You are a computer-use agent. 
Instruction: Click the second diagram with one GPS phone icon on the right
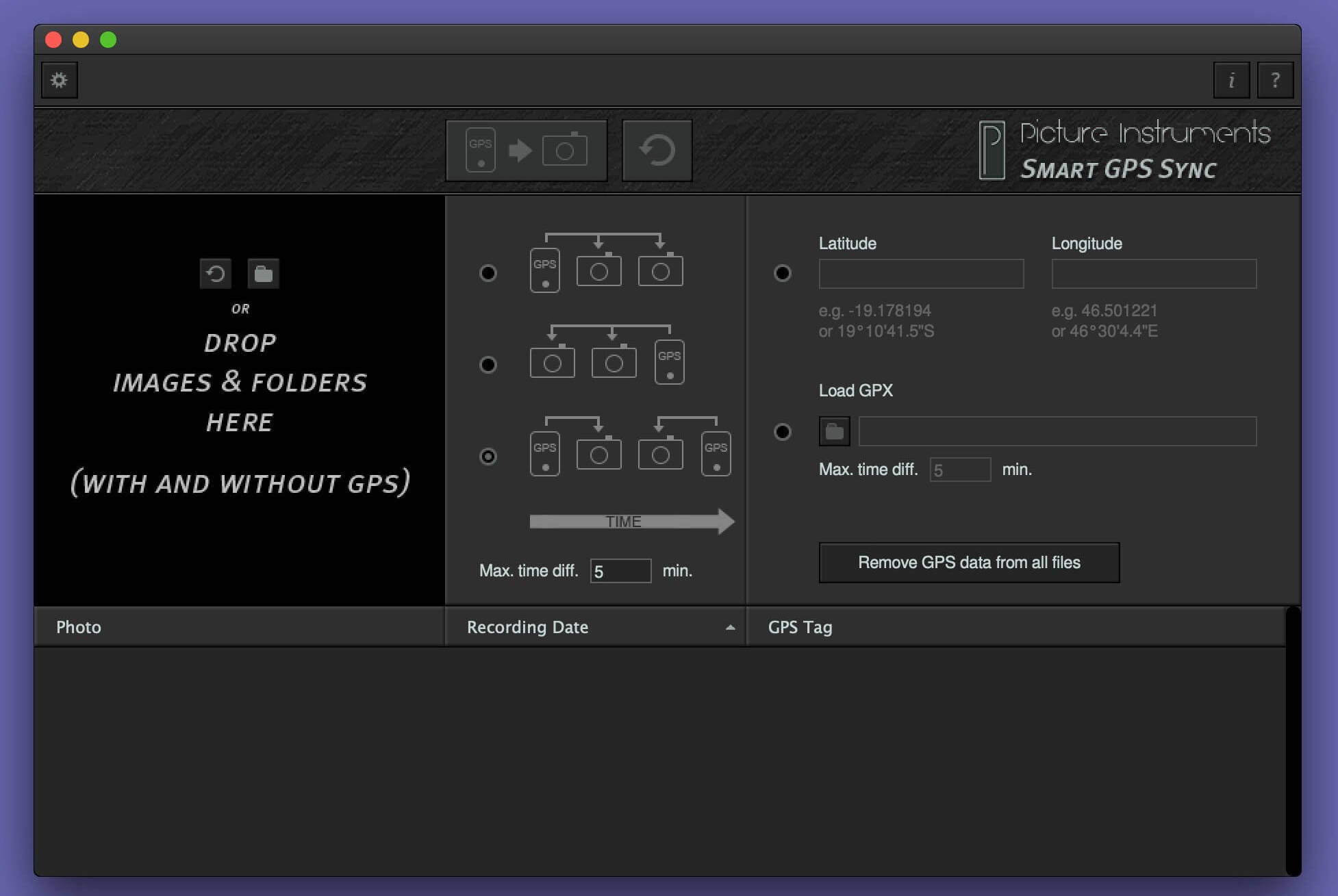click(x=607, y=355)
